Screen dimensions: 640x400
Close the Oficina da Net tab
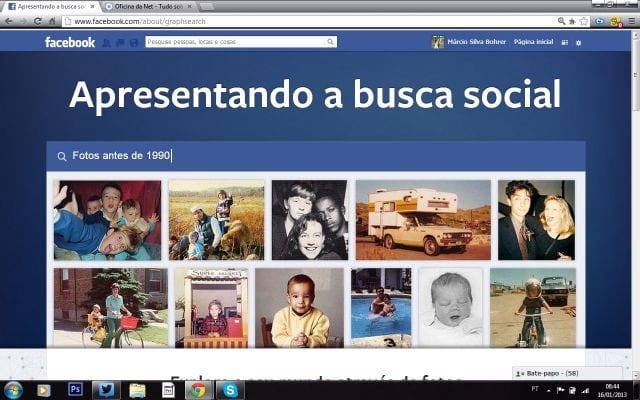point(190,7)
